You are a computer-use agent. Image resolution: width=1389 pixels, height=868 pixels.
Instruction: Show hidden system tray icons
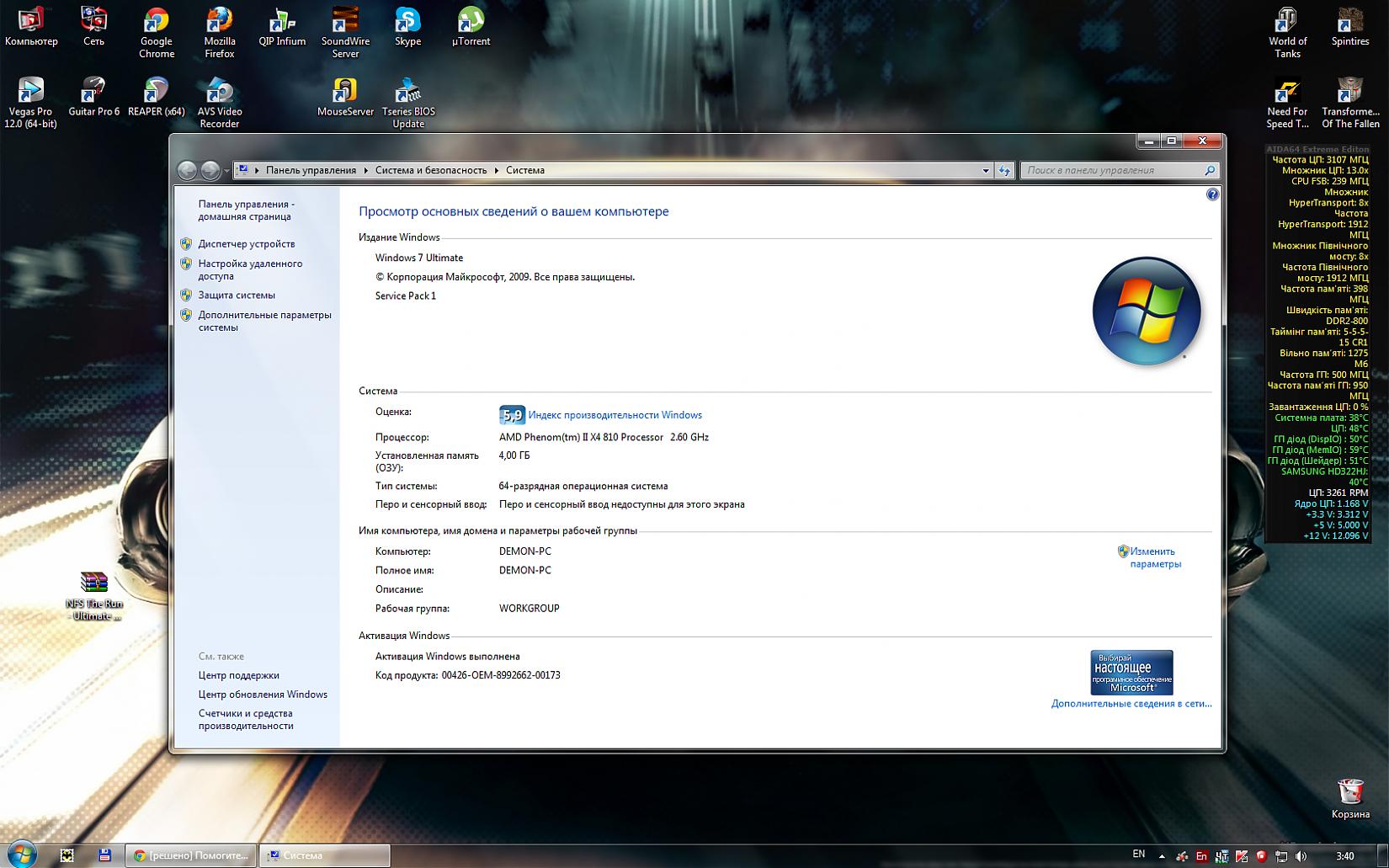point(1162,856)
